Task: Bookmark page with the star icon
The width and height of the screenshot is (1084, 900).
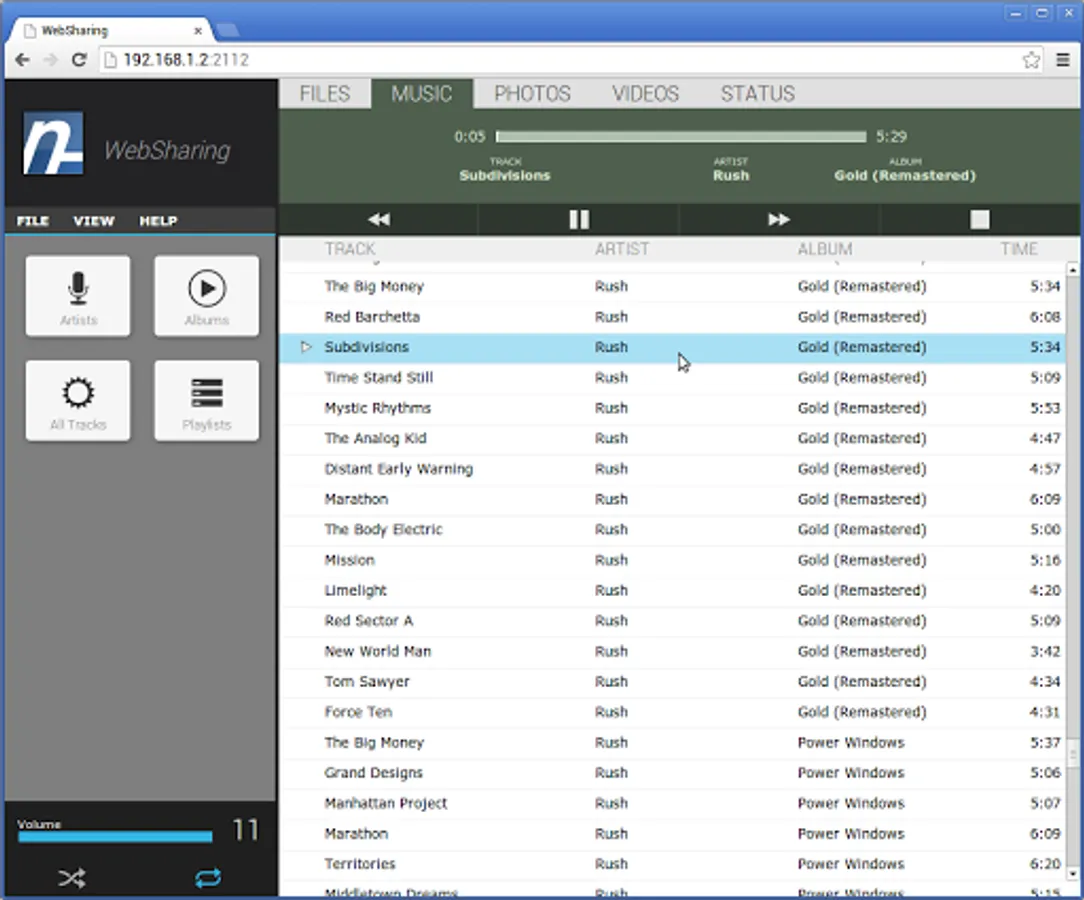Action: 1031,60
